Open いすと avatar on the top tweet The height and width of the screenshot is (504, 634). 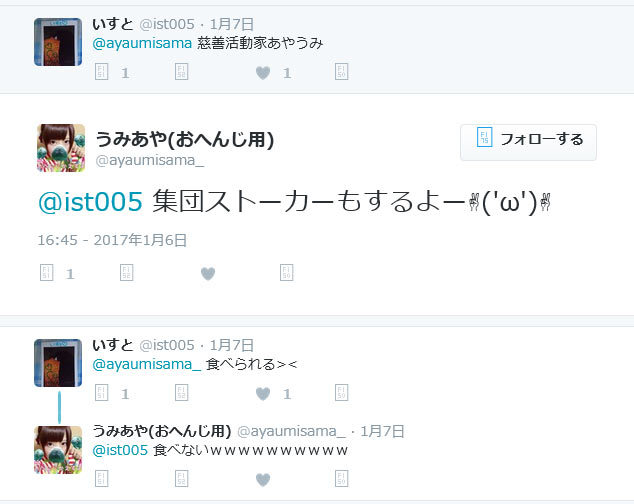(58, 42)
